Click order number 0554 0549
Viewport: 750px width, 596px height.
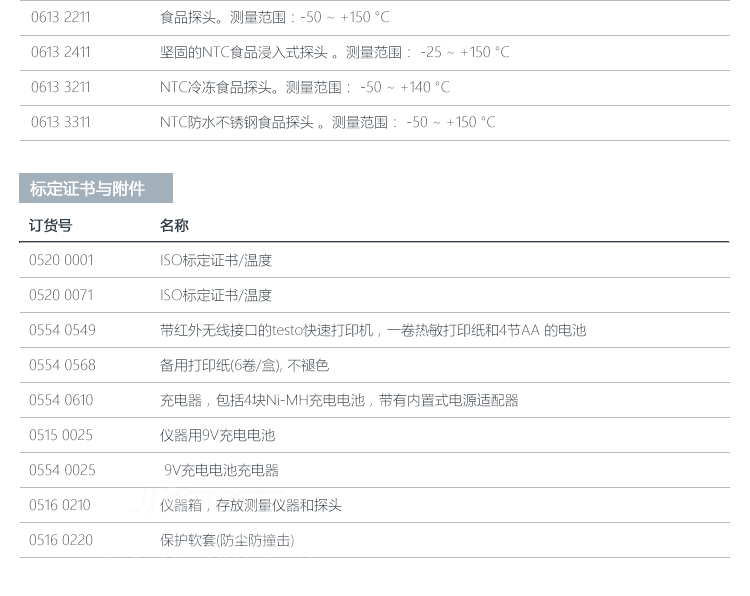click(x=62, y=330)
